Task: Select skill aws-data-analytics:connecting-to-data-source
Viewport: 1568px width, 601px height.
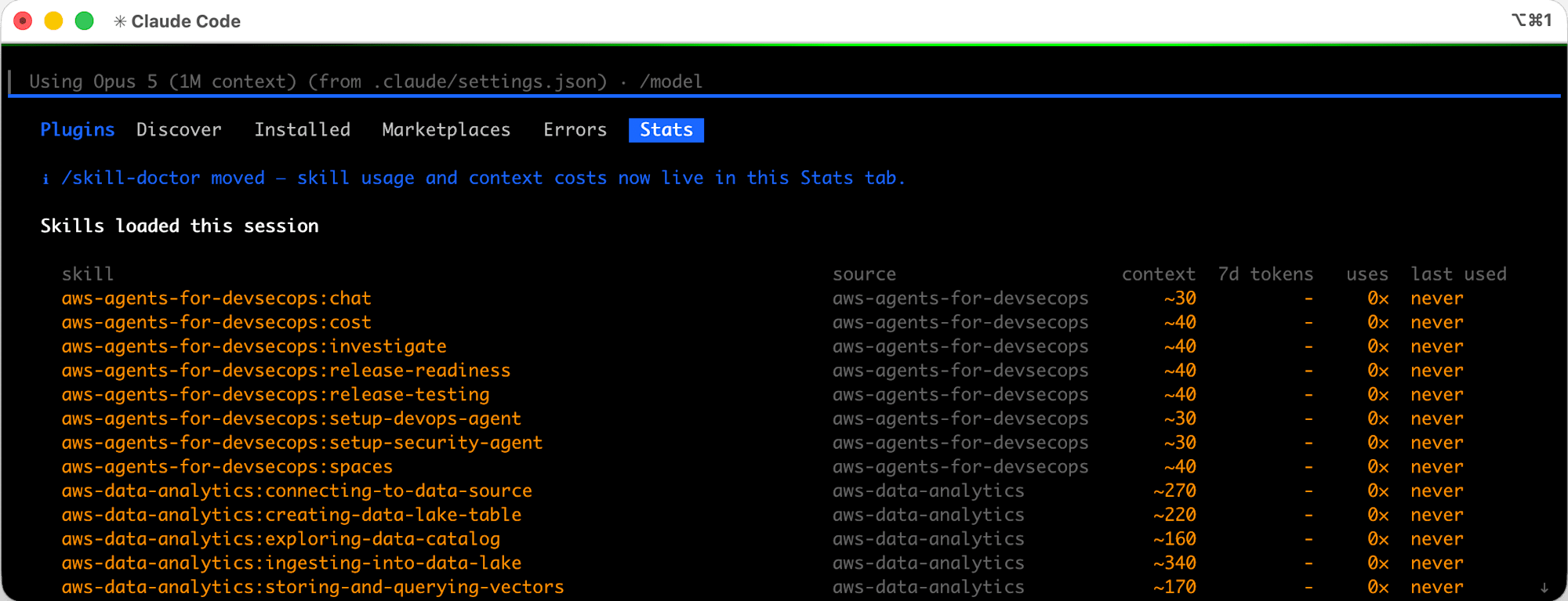Action: tap(297, 491)
